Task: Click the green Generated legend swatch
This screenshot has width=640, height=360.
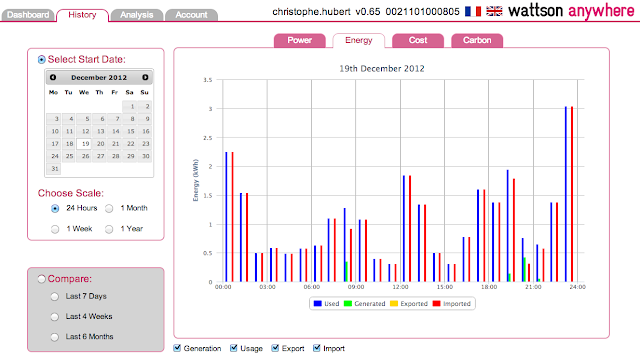Action: tap(348, 304)
